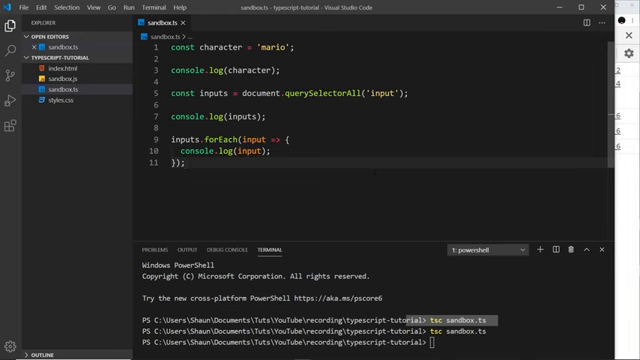Viewport: 640px width, 360px height.
Task: Click the profile avatar in the browser window
Action: click(622, 20)
